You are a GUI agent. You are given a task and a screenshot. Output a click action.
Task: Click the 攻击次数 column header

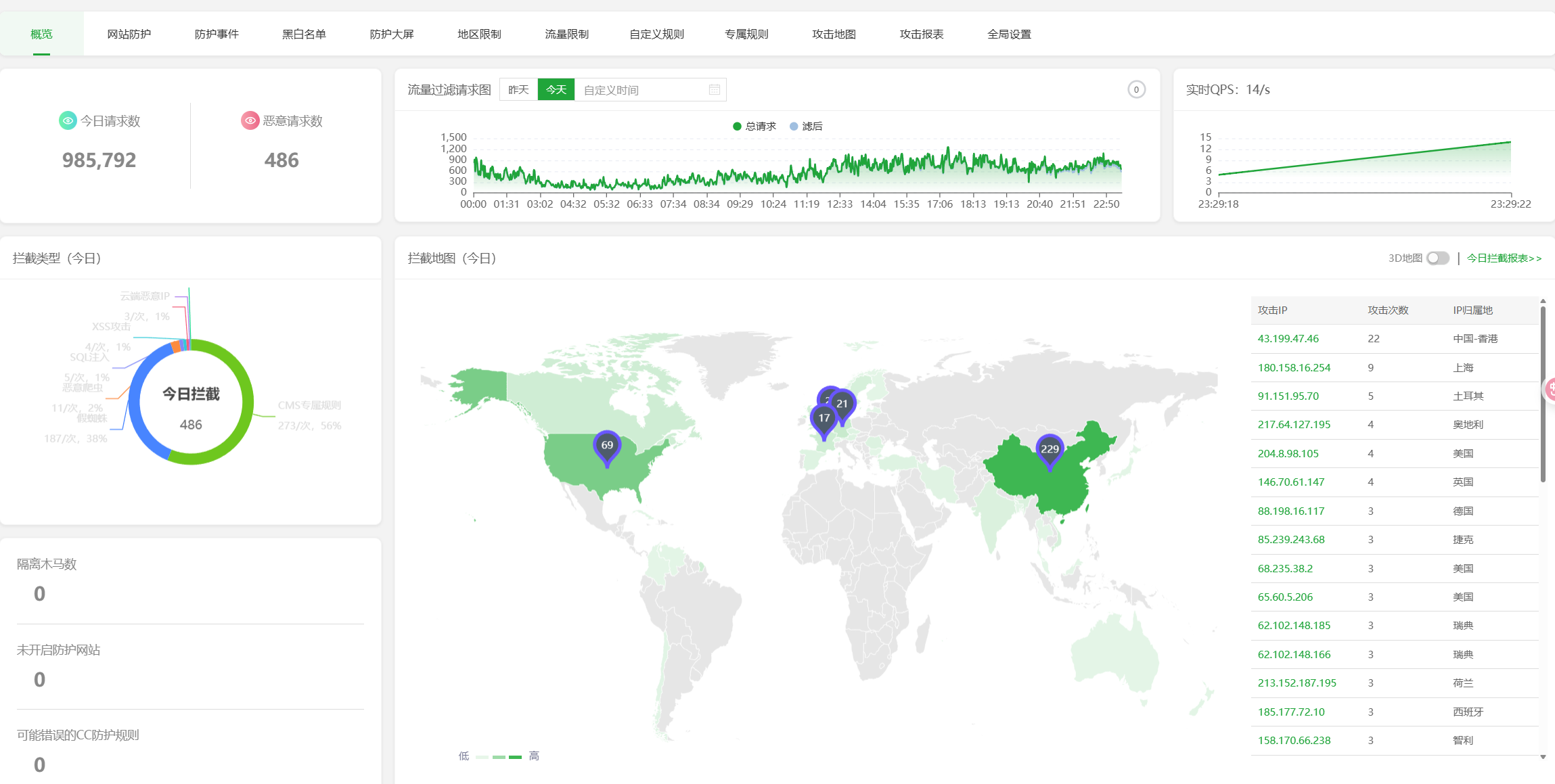(1388, 310)
